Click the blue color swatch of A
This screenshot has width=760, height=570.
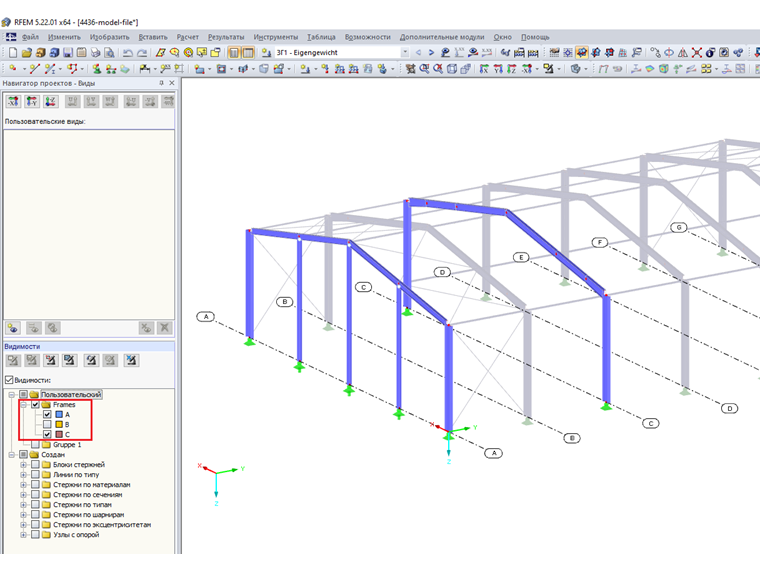[x=59, y=414]
